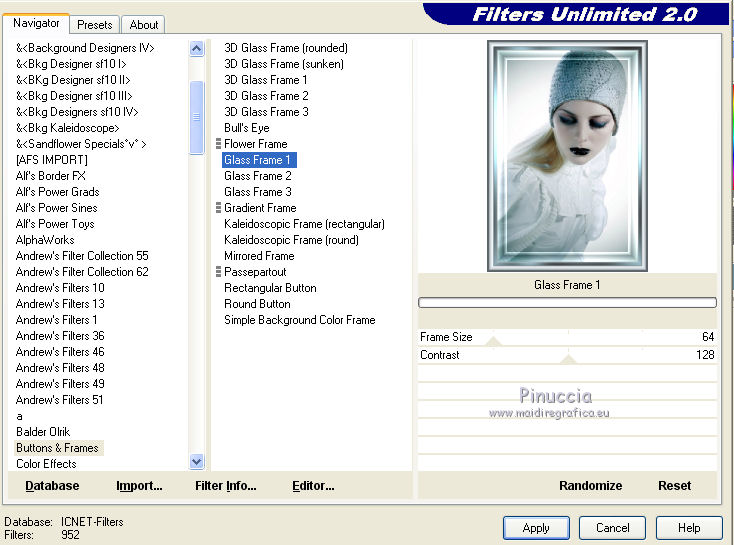The width and height of the screenshot is (734, 545).
Task: Adjust the Contrast slider
Action: point(568,358)
